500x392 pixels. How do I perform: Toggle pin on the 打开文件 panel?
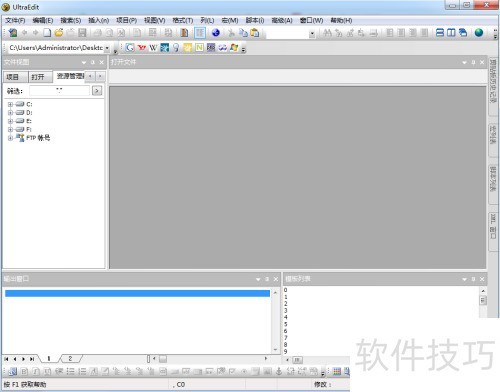click(x=473, y=62)
